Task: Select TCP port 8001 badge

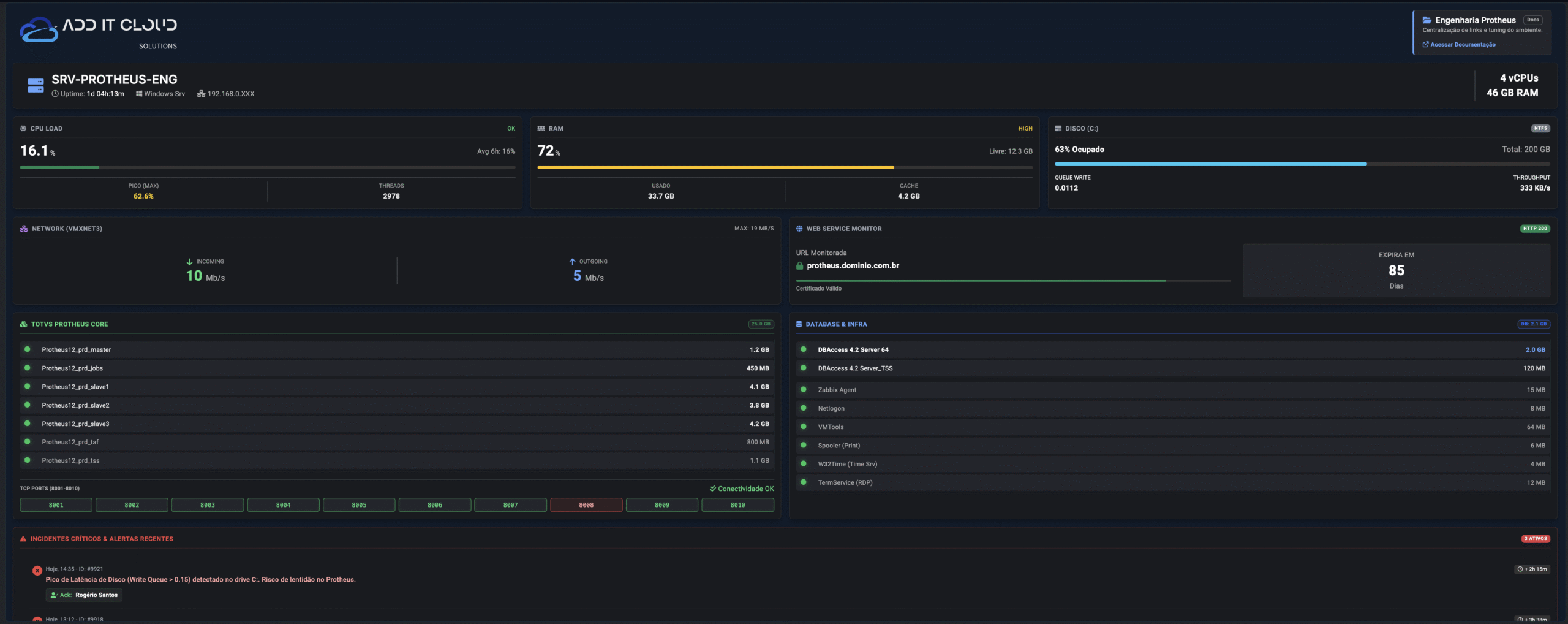Action: click(x=56, y=505)
